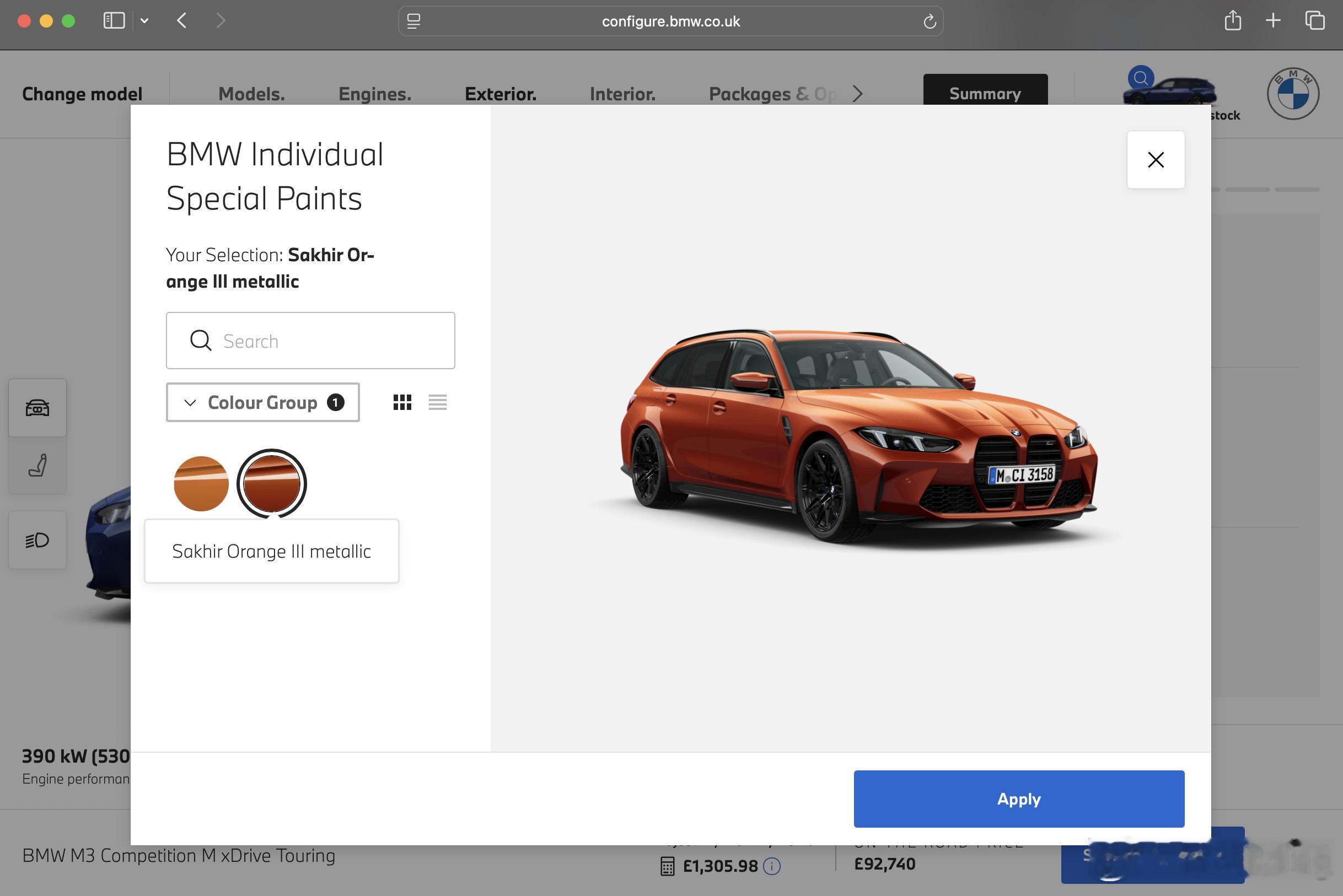Click the configure.bmw.co.uk address bar
The image size is (1343, 896).
click(670, 21)
